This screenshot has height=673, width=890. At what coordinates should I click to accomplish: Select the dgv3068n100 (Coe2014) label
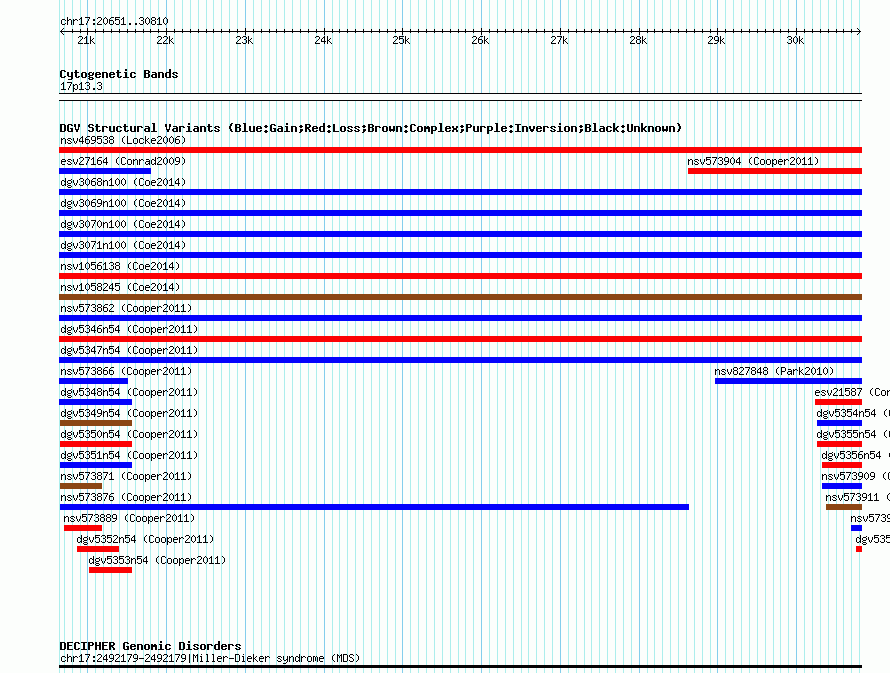123,182
